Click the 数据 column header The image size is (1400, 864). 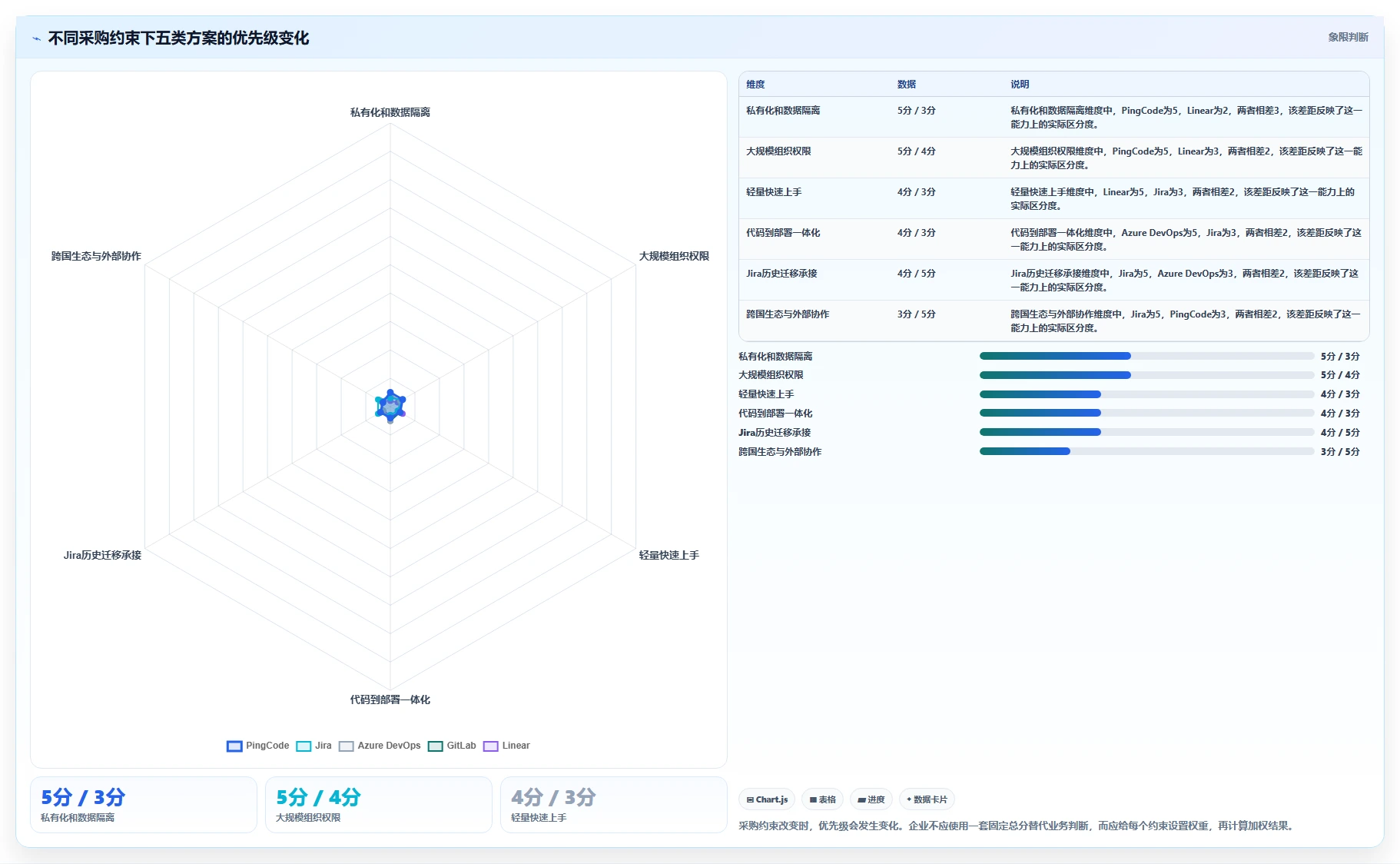[x=907, y=85]
